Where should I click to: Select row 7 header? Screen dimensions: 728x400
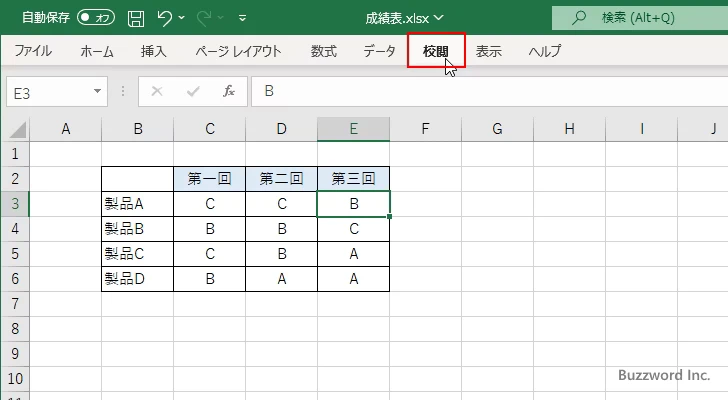[15, 304]
